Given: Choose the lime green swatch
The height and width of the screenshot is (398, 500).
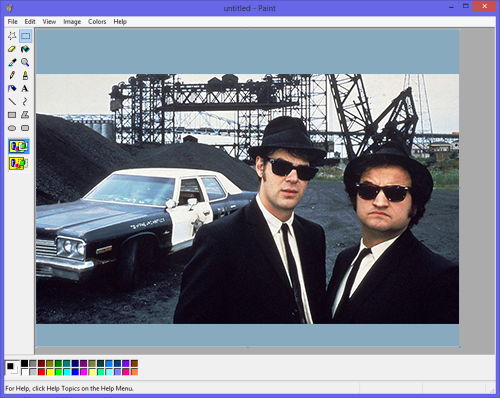Looking at the screenshot, I should point(58,372).
